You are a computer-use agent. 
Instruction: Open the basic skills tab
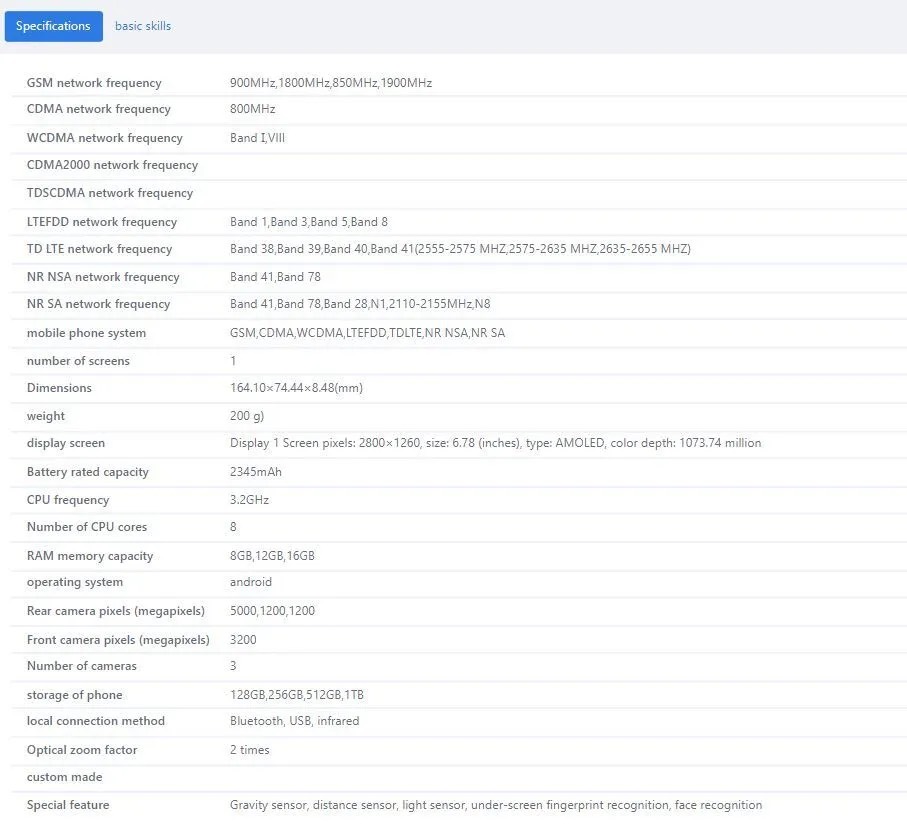coord(143,26)
